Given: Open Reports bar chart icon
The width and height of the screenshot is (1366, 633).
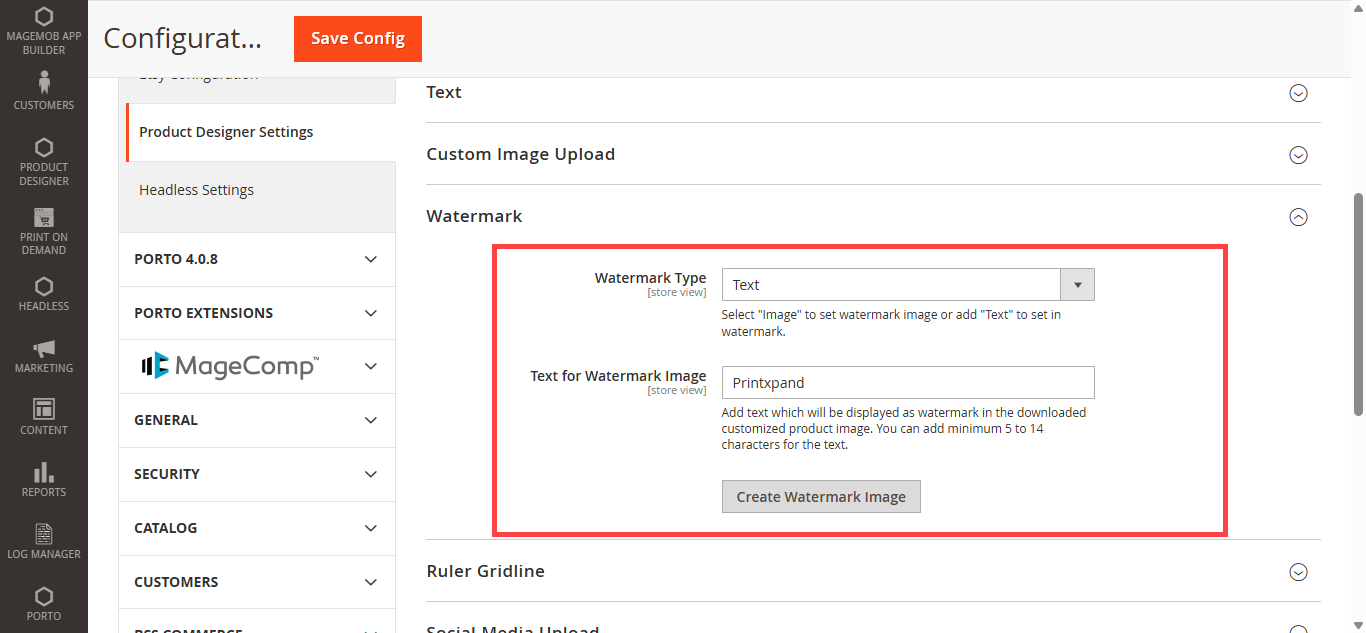Looking at the screenshot, I should (x=43, y=472).
